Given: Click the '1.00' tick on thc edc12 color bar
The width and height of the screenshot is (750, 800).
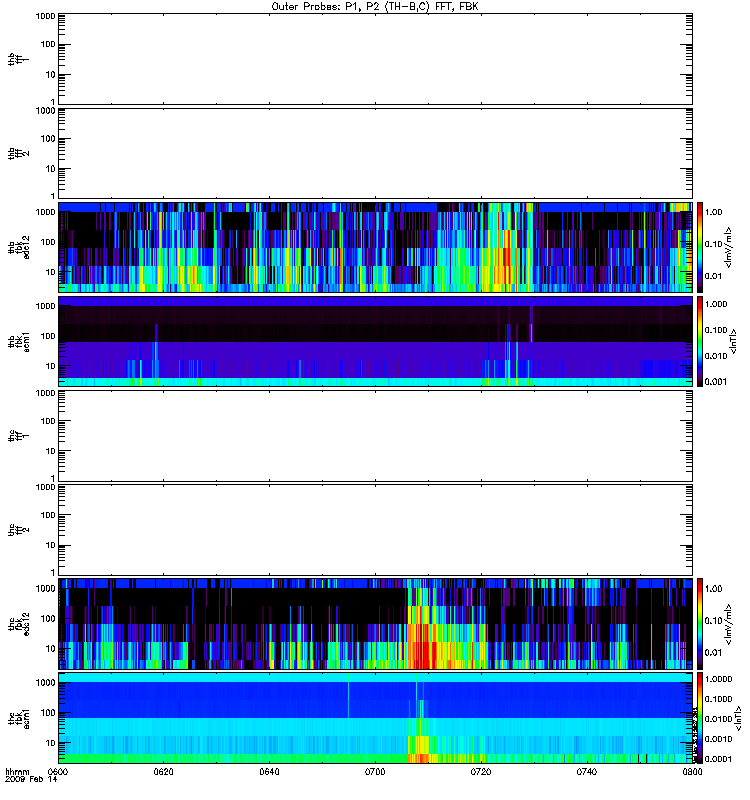Looking at the screenshot, I should [714, 589].
